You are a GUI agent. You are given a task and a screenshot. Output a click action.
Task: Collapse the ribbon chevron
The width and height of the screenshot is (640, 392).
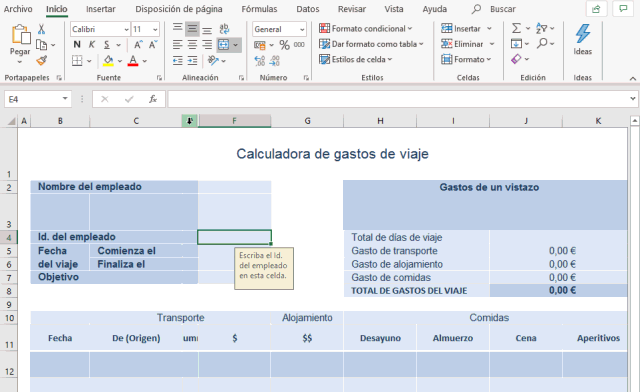pos(633,78)
